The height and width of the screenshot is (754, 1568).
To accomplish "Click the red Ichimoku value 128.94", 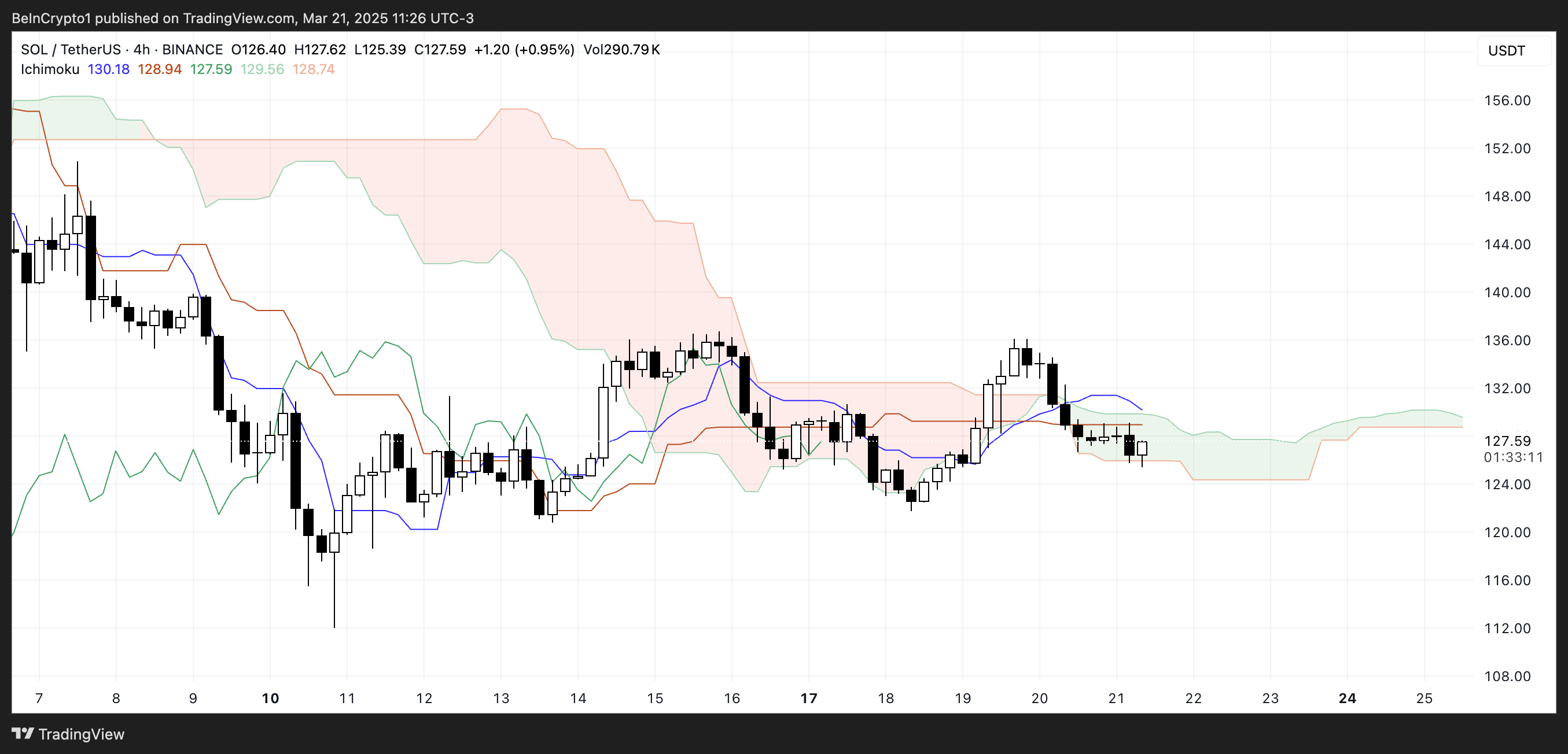I will (x=160, y=69).
